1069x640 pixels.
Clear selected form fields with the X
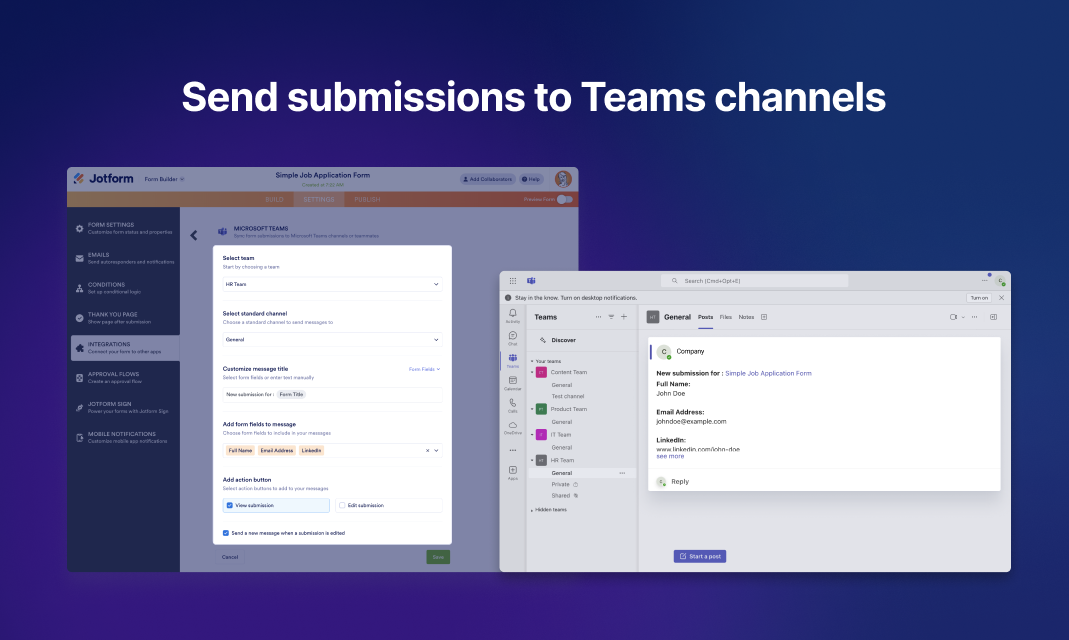pyautogui.click(x=427, y=451)
